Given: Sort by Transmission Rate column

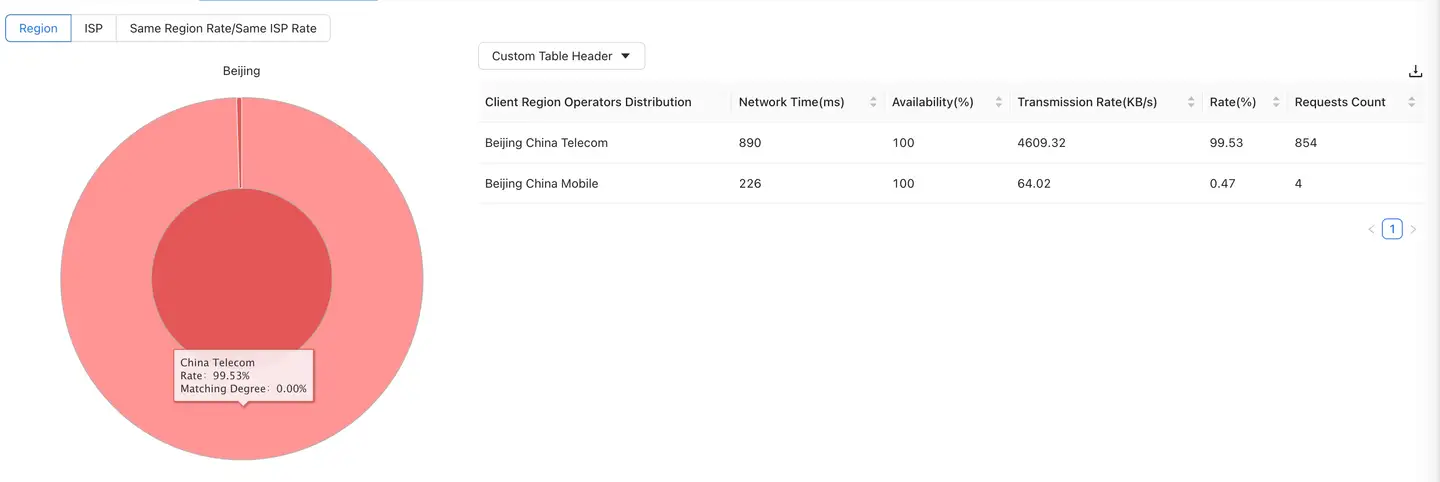Looking at the screenshot, I should (1191, 102).
